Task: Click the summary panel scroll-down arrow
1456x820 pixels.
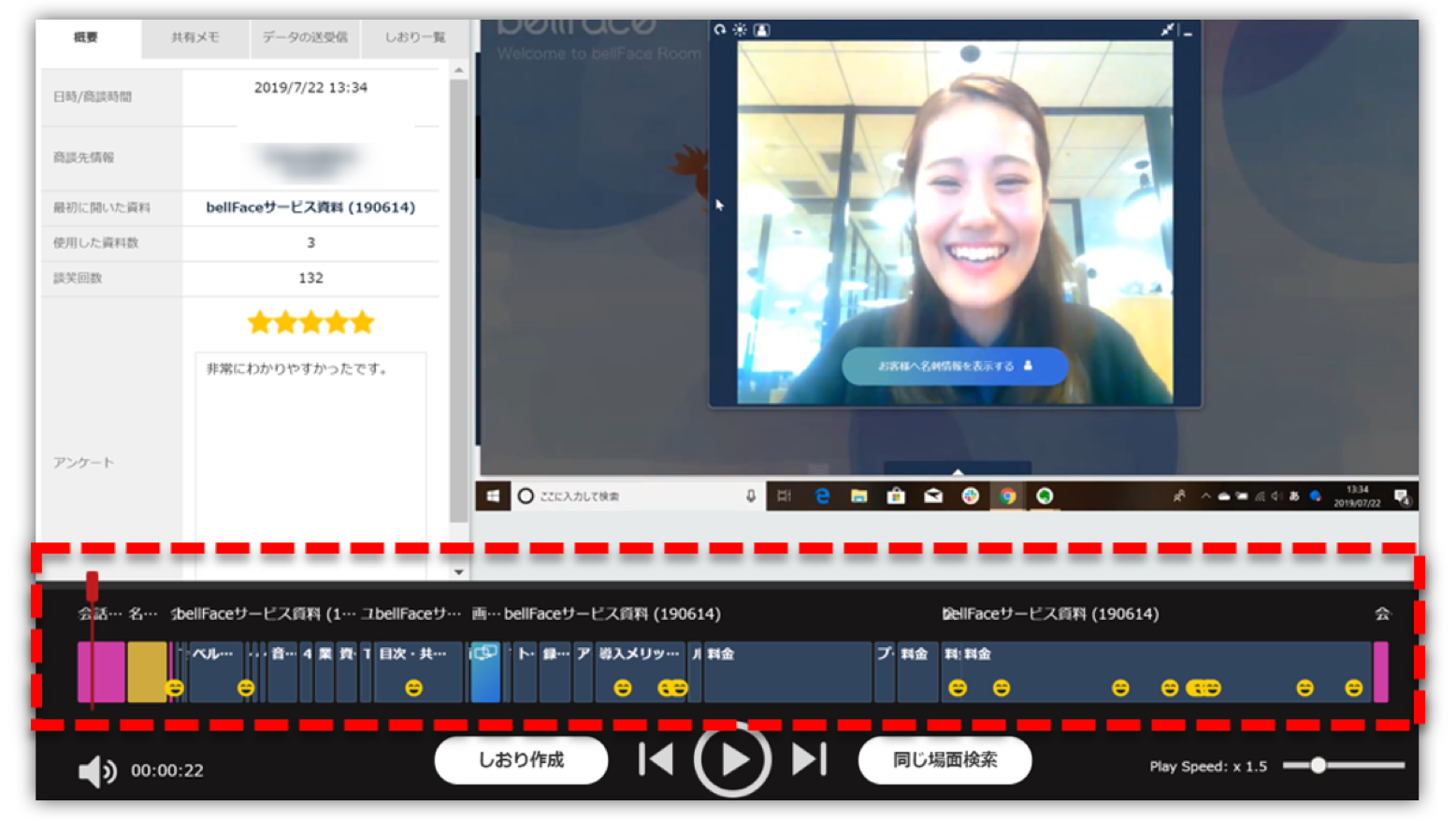Action: click(x=458, y=571)
